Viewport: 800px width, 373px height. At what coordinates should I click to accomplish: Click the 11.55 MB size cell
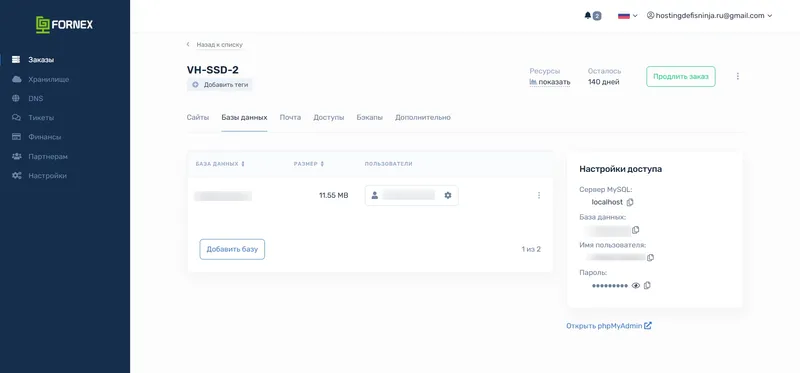(x=334, y=195)
